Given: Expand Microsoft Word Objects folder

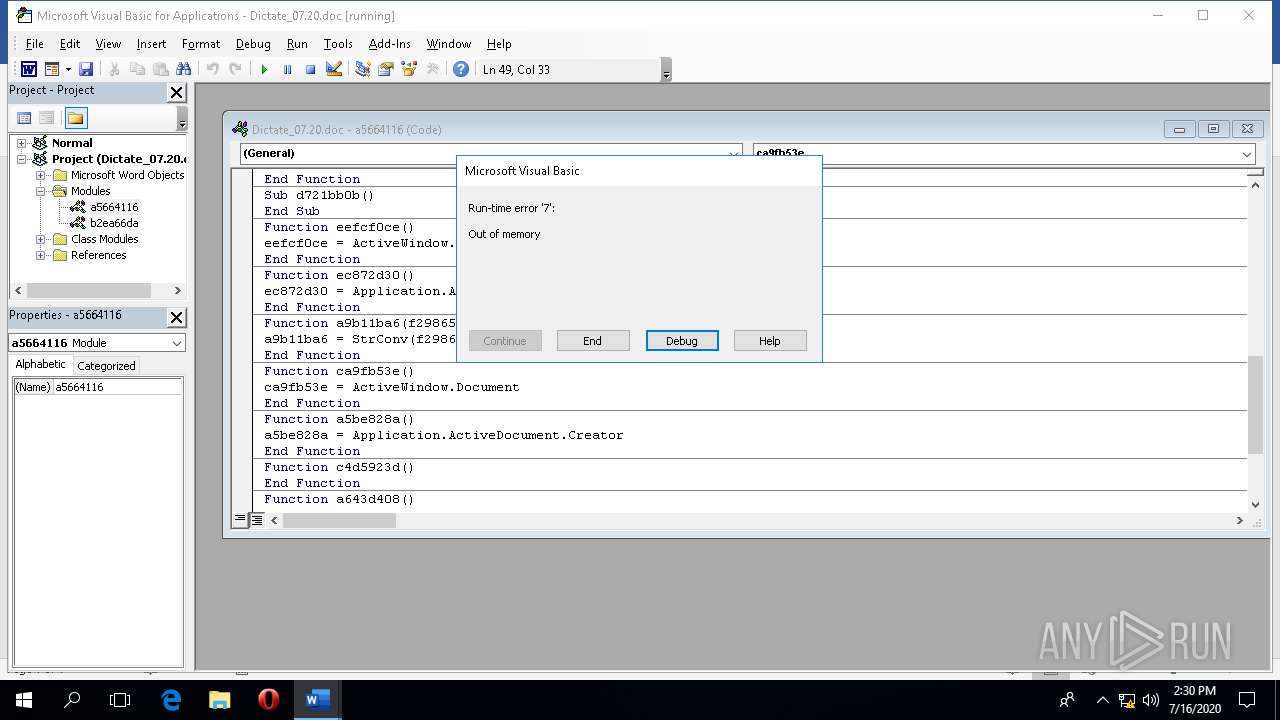Looking at the screenshot, I should click(x=41, y=175).
